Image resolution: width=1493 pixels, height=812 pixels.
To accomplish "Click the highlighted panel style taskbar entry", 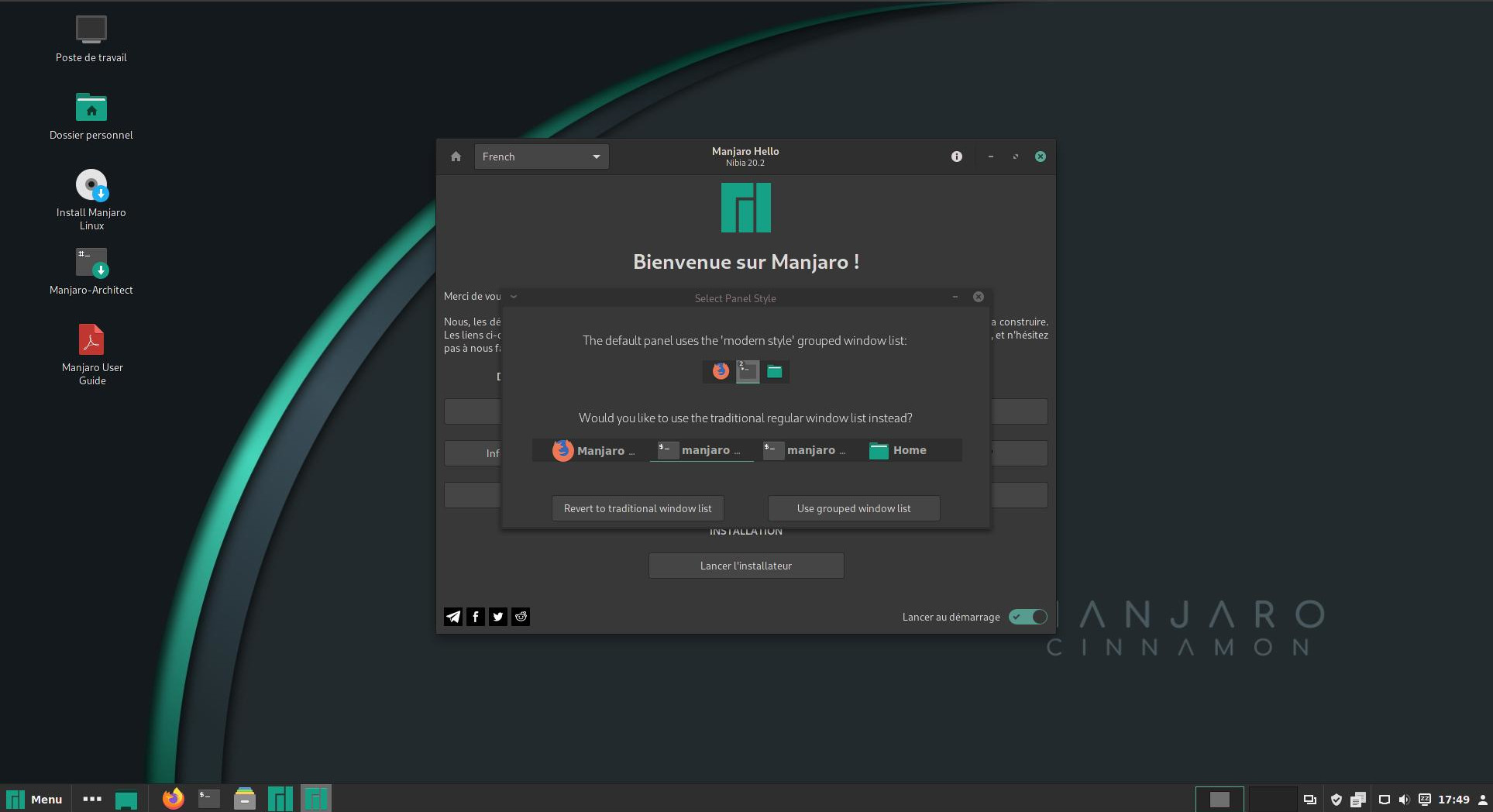I will click(x=316, y=799).
